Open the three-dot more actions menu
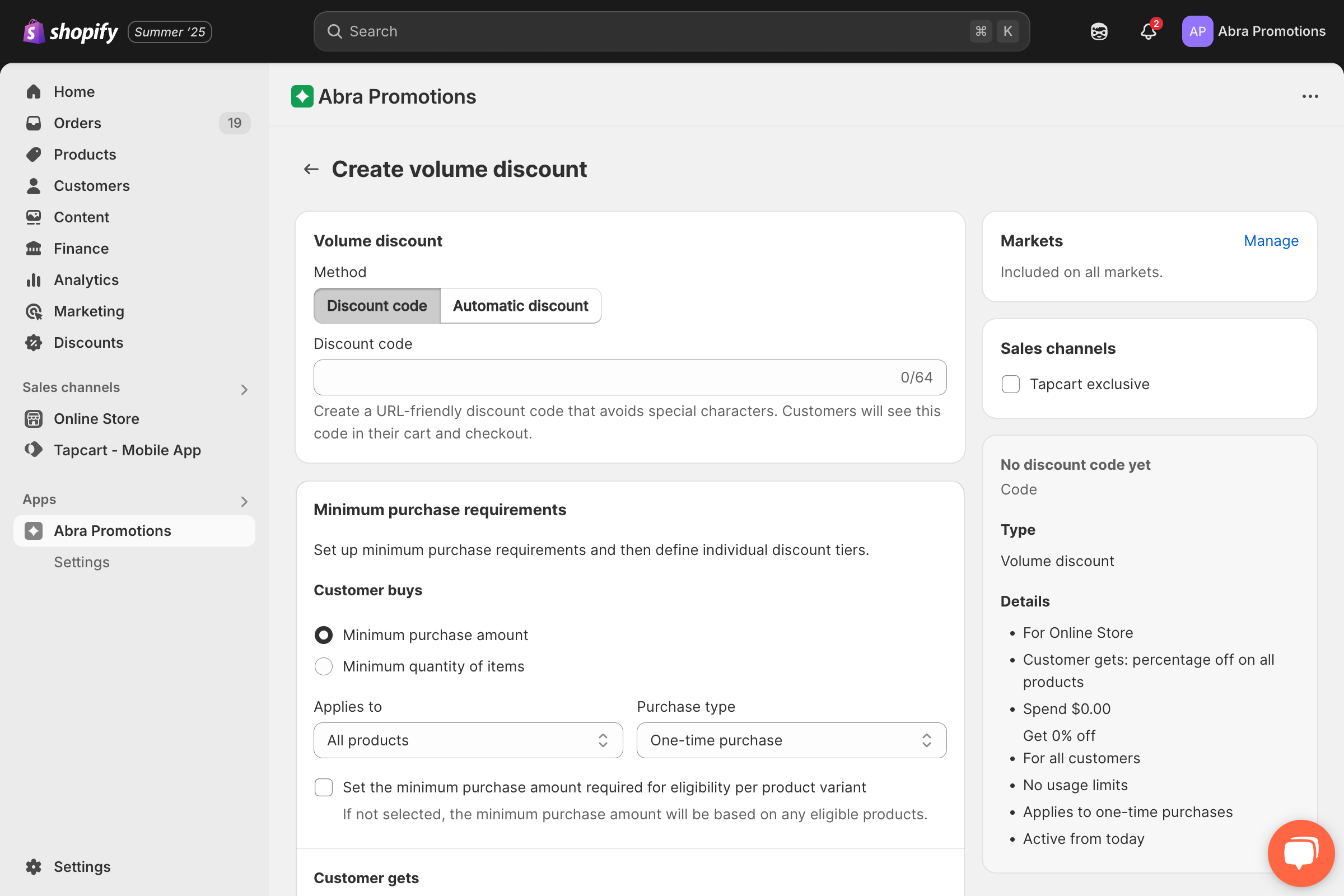 click(1310, 96)
